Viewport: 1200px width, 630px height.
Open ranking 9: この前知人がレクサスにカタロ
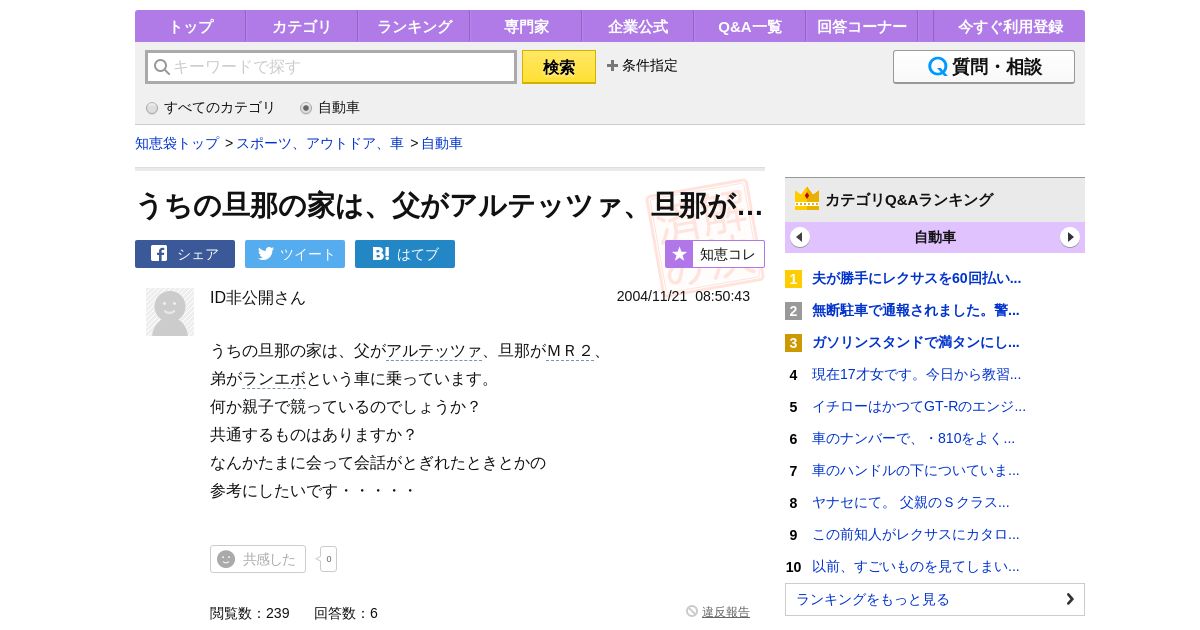[x=916, y=534]
